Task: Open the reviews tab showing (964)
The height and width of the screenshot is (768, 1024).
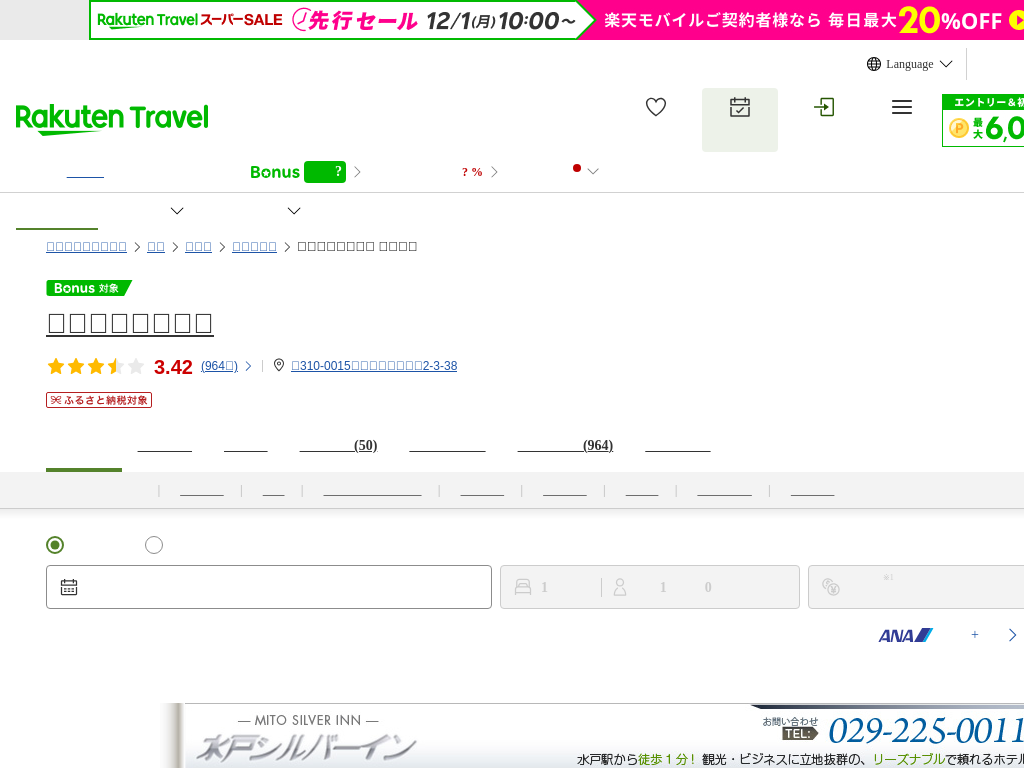Action: 565,446
